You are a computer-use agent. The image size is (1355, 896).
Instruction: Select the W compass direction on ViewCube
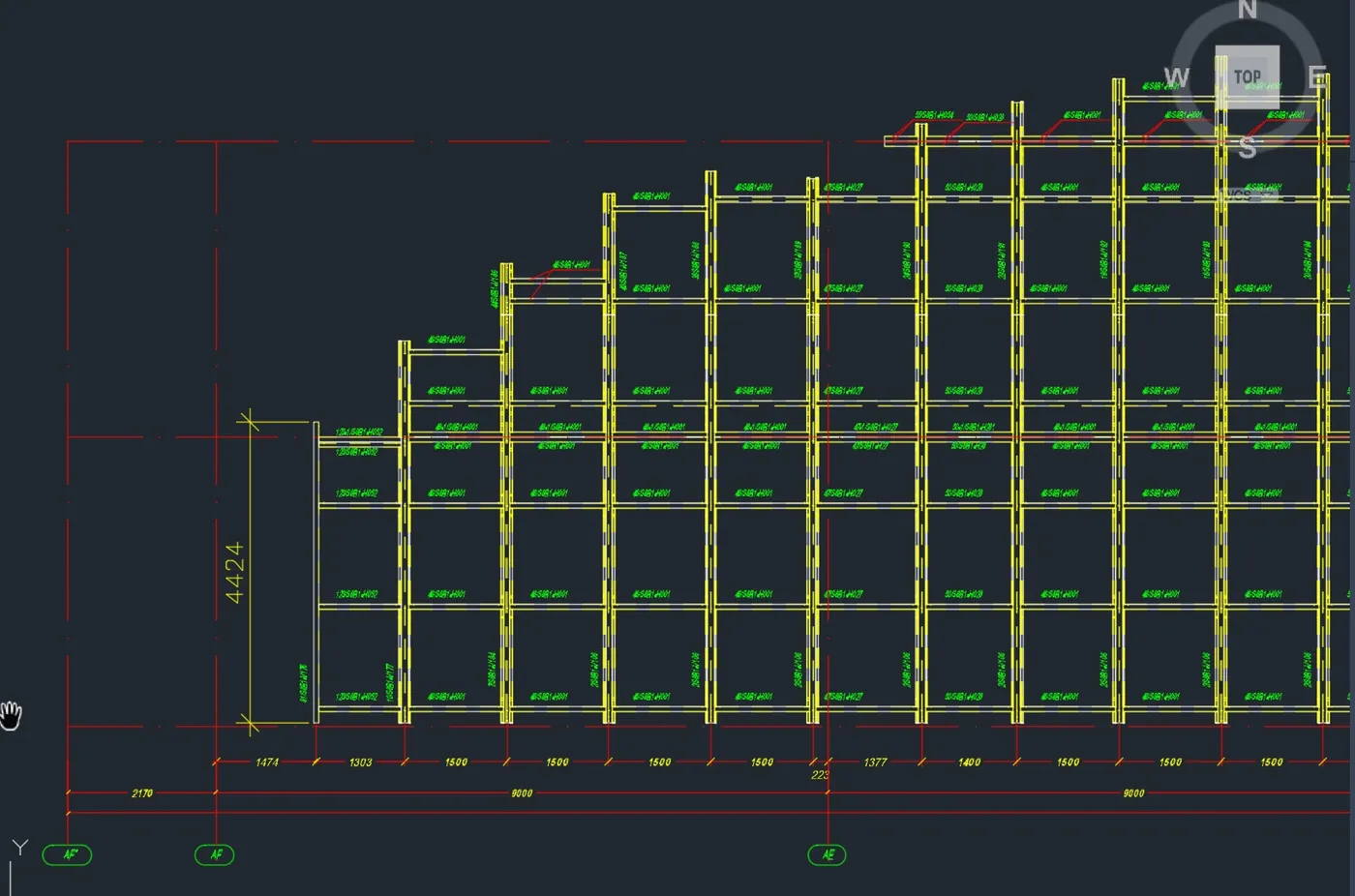click(x=1176, y=77)
